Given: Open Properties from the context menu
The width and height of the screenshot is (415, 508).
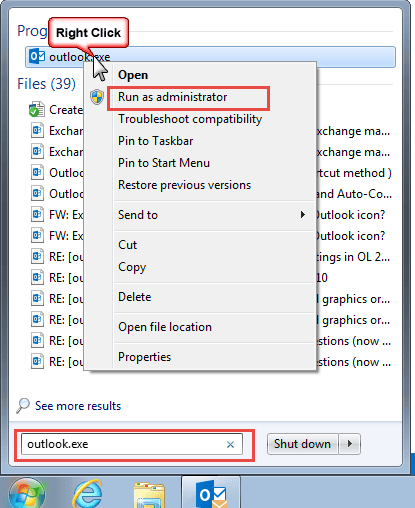Looking at the screenshot, I should 144,357.
